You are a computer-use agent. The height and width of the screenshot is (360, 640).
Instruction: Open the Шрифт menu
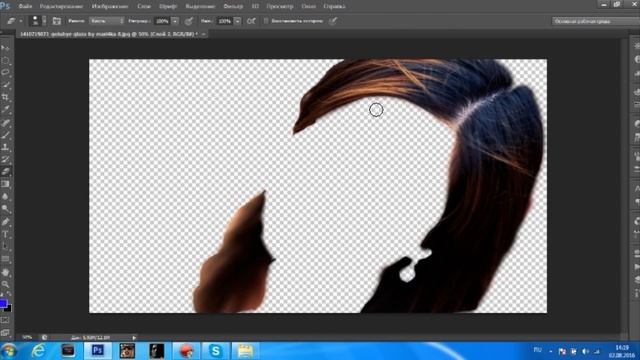[x=168, y=6]
